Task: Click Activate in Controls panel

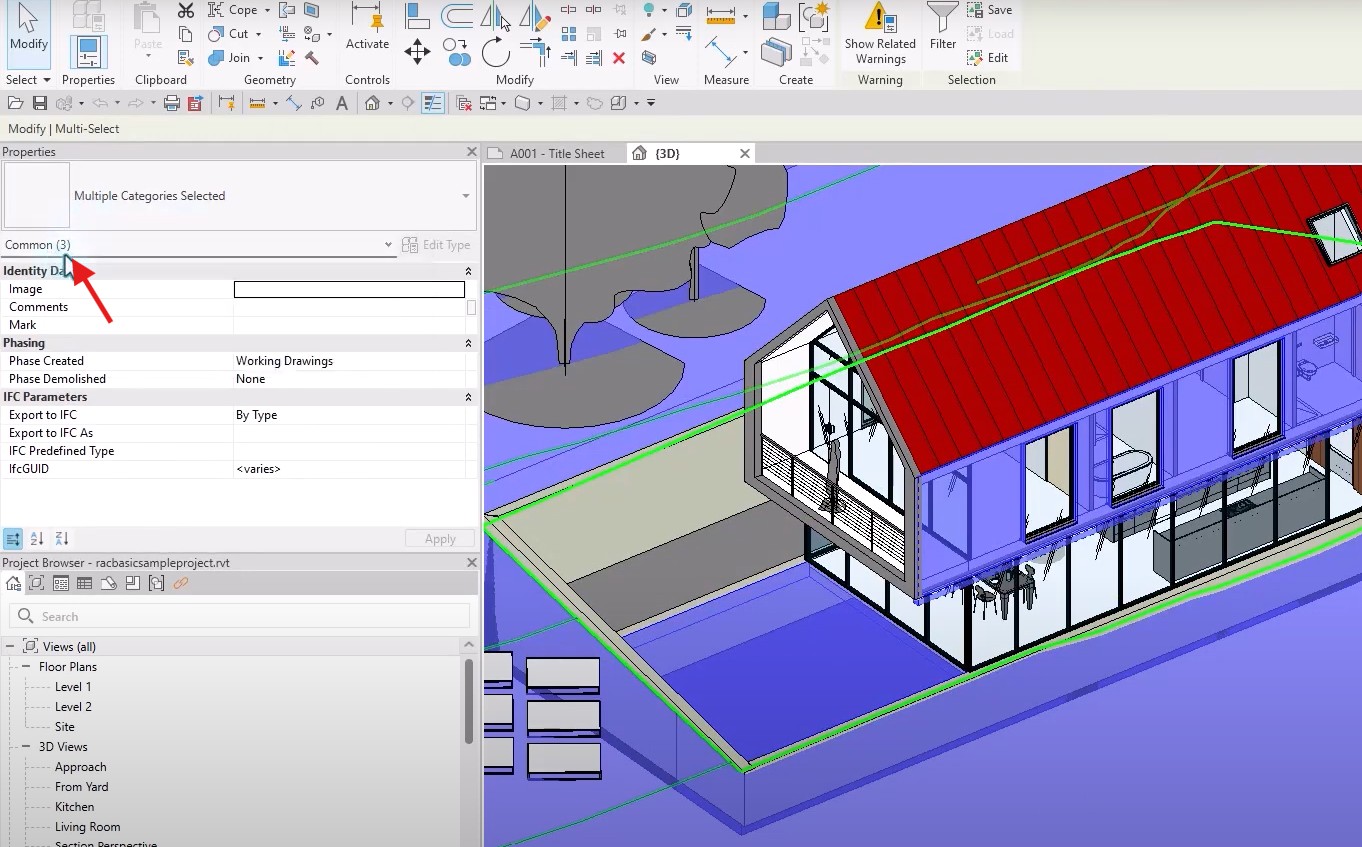Action: (367, 28)
